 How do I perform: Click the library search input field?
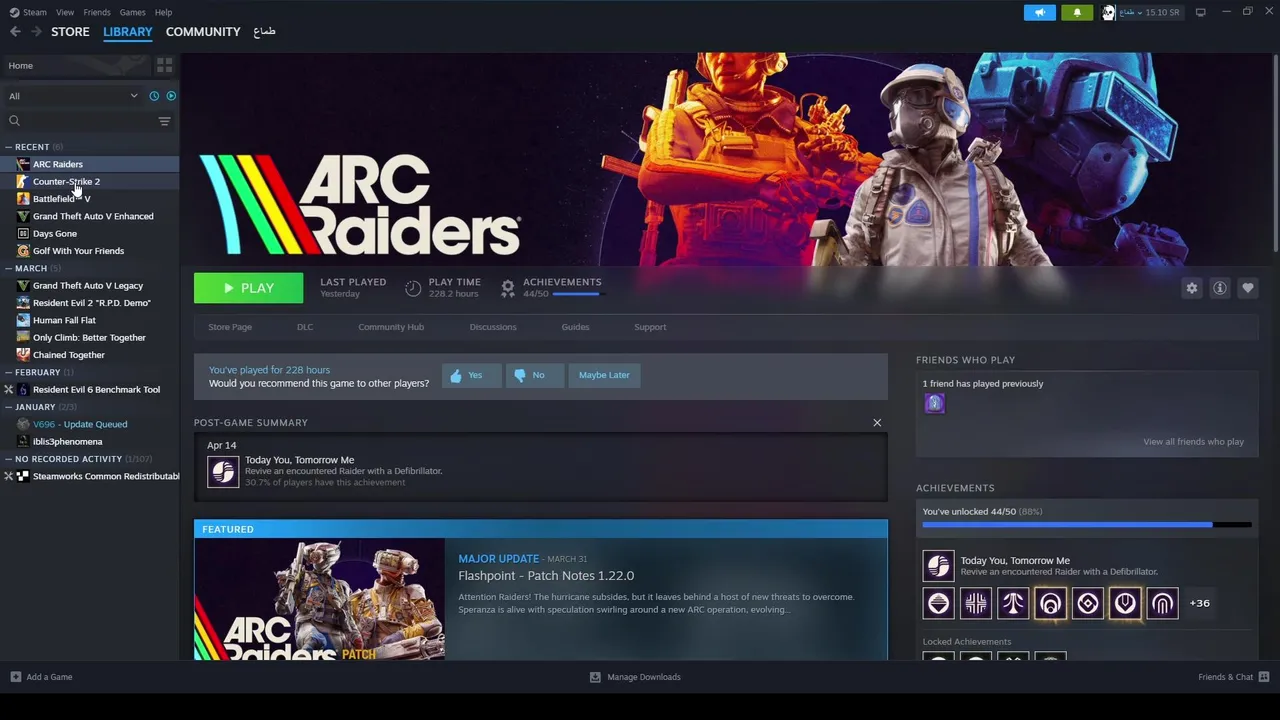pyautogui.click(x=88, y=121)
